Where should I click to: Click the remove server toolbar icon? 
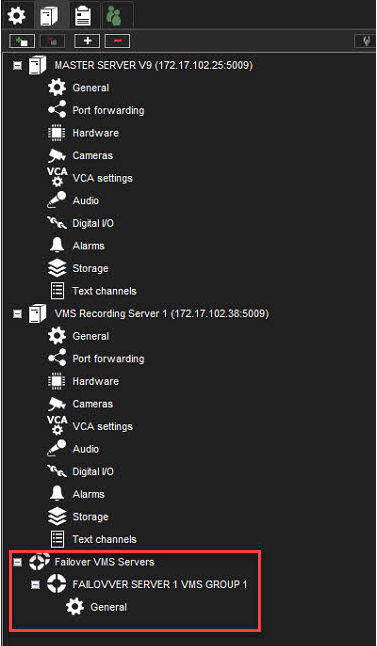[x=52, y=41]
